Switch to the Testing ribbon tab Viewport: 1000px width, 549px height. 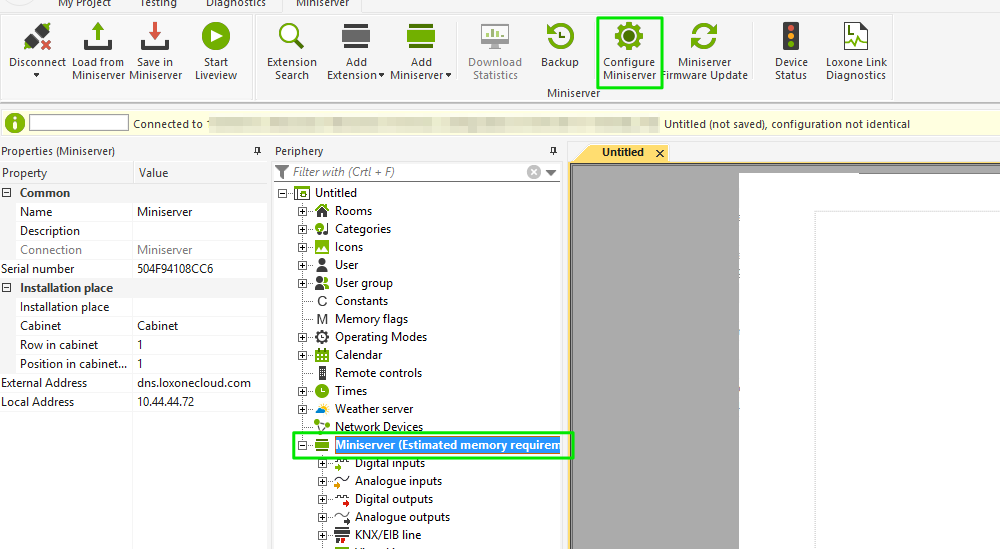click(158, 4)
